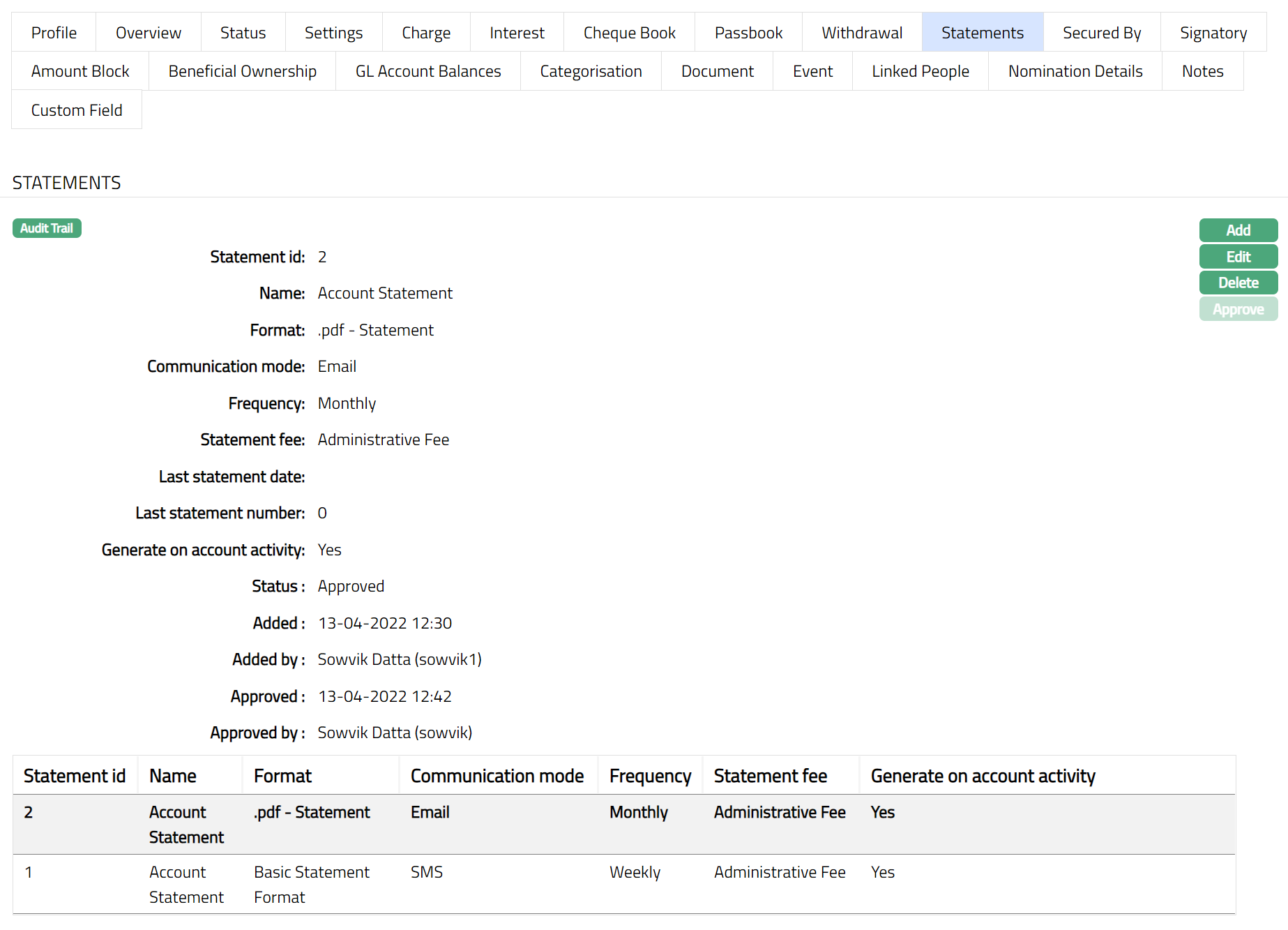Image resolution: width=1288 pixels, height=930 pixels.
Task: Click the Add statement button
Action: point(1238,230)
